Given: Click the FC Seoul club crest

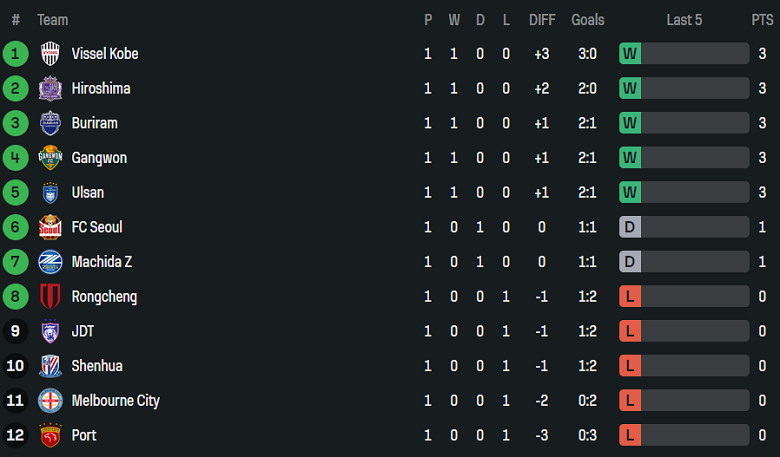Looking at the screenshot, I should (x=50, y=227).
